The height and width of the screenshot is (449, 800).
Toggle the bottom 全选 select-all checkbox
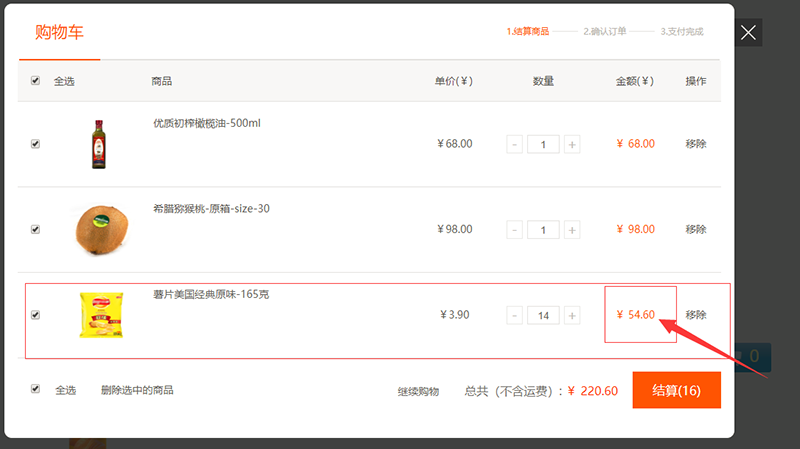pos(36,389)
